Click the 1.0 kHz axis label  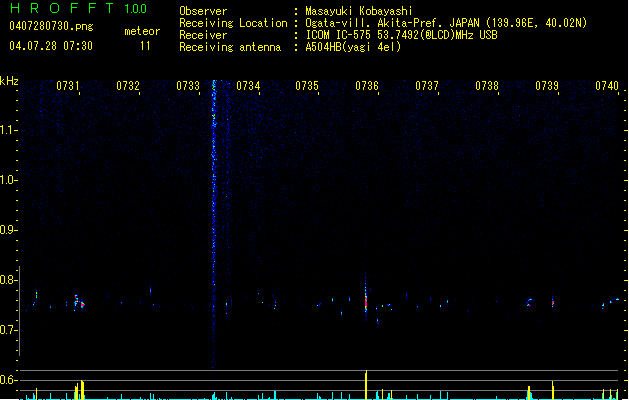pyautogui.click(x=8, y=180)
